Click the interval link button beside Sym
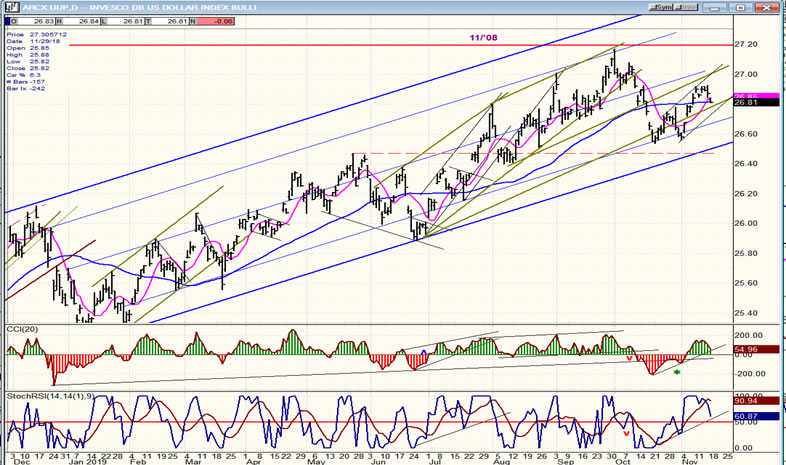Viewport: 786px width, 465px height. pos(686,7)
